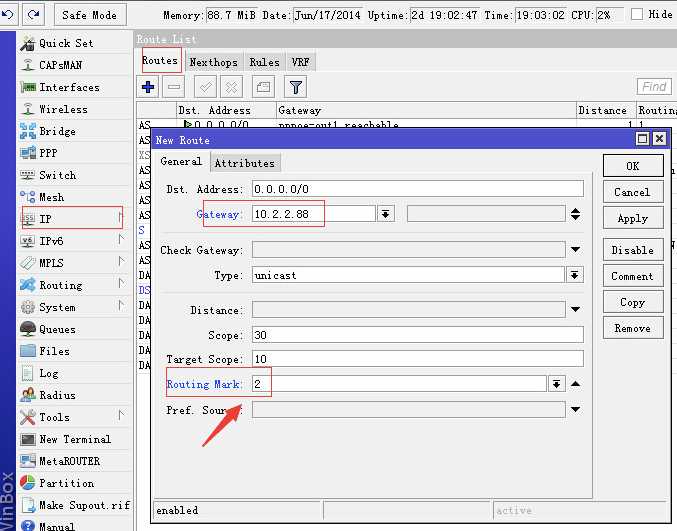Click the Target Scope field with value 10

pos(418,359)
